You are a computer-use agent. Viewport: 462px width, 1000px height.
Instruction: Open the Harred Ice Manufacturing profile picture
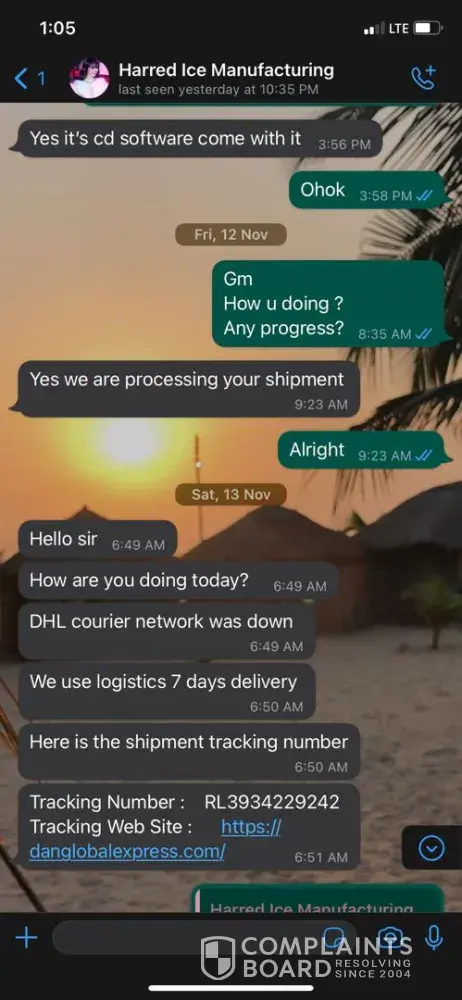89,78
